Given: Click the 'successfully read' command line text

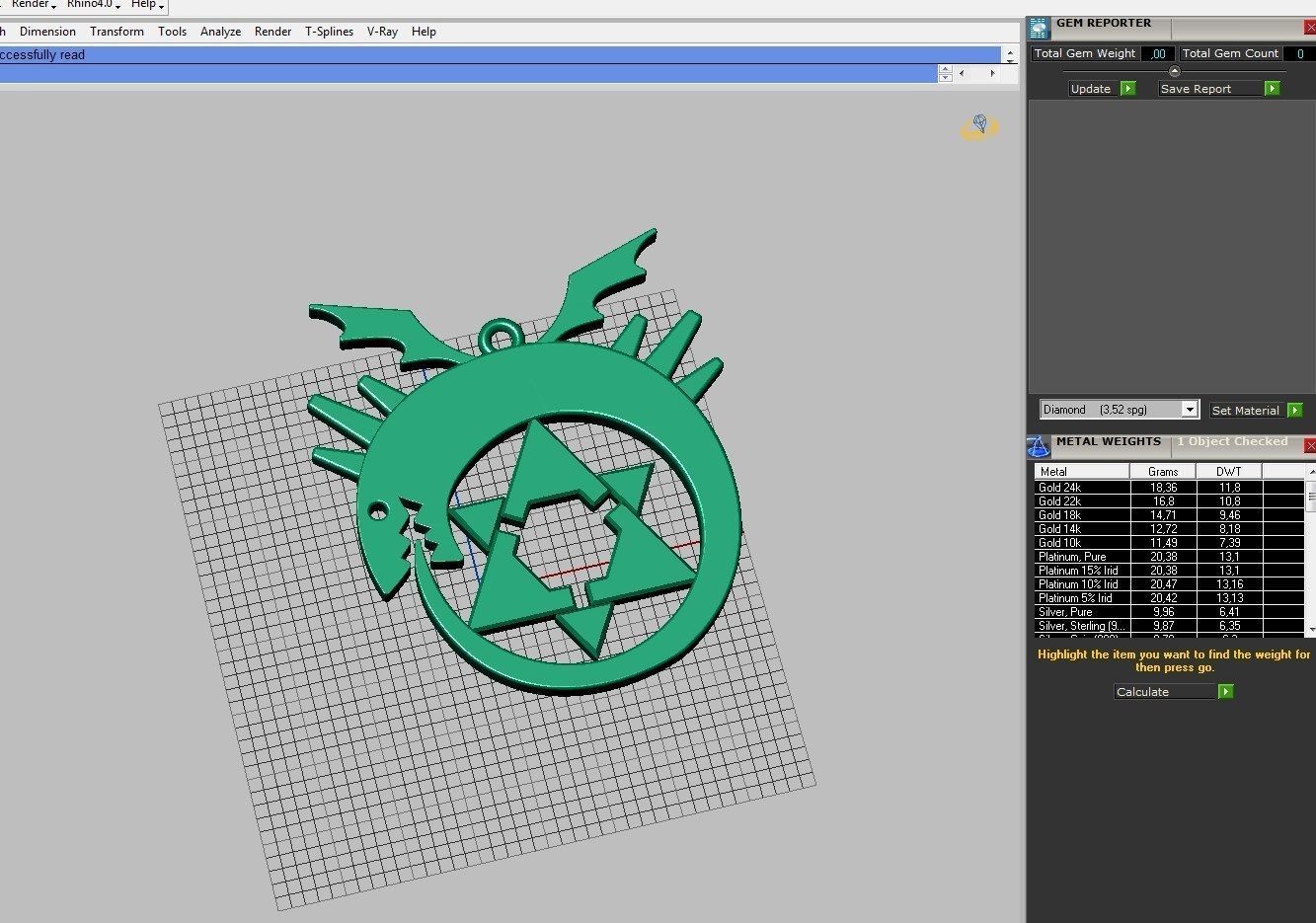Looking at the screenshot, I should [x=42, y=55].
